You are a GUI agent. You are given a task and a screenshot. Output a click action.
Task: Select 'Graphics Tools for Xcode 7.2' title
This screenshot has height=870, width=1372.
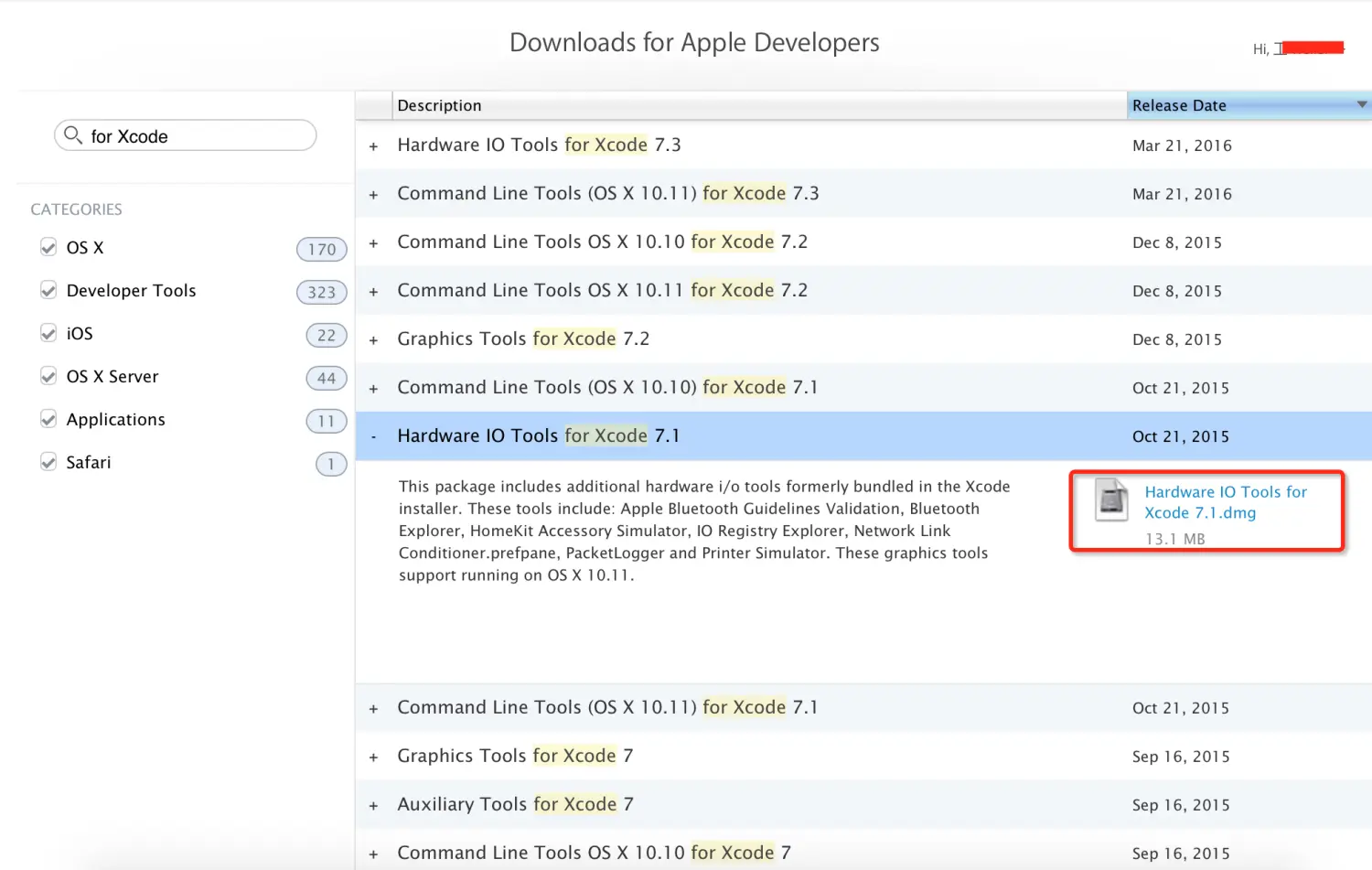click(x=523, y=338)
